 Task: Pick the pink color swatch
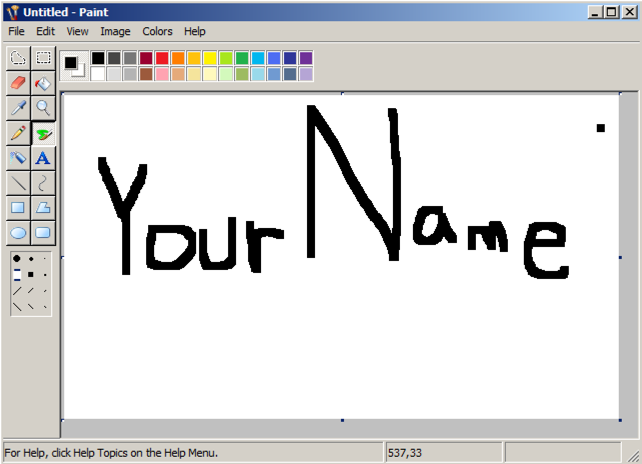(x=162, y=74)
